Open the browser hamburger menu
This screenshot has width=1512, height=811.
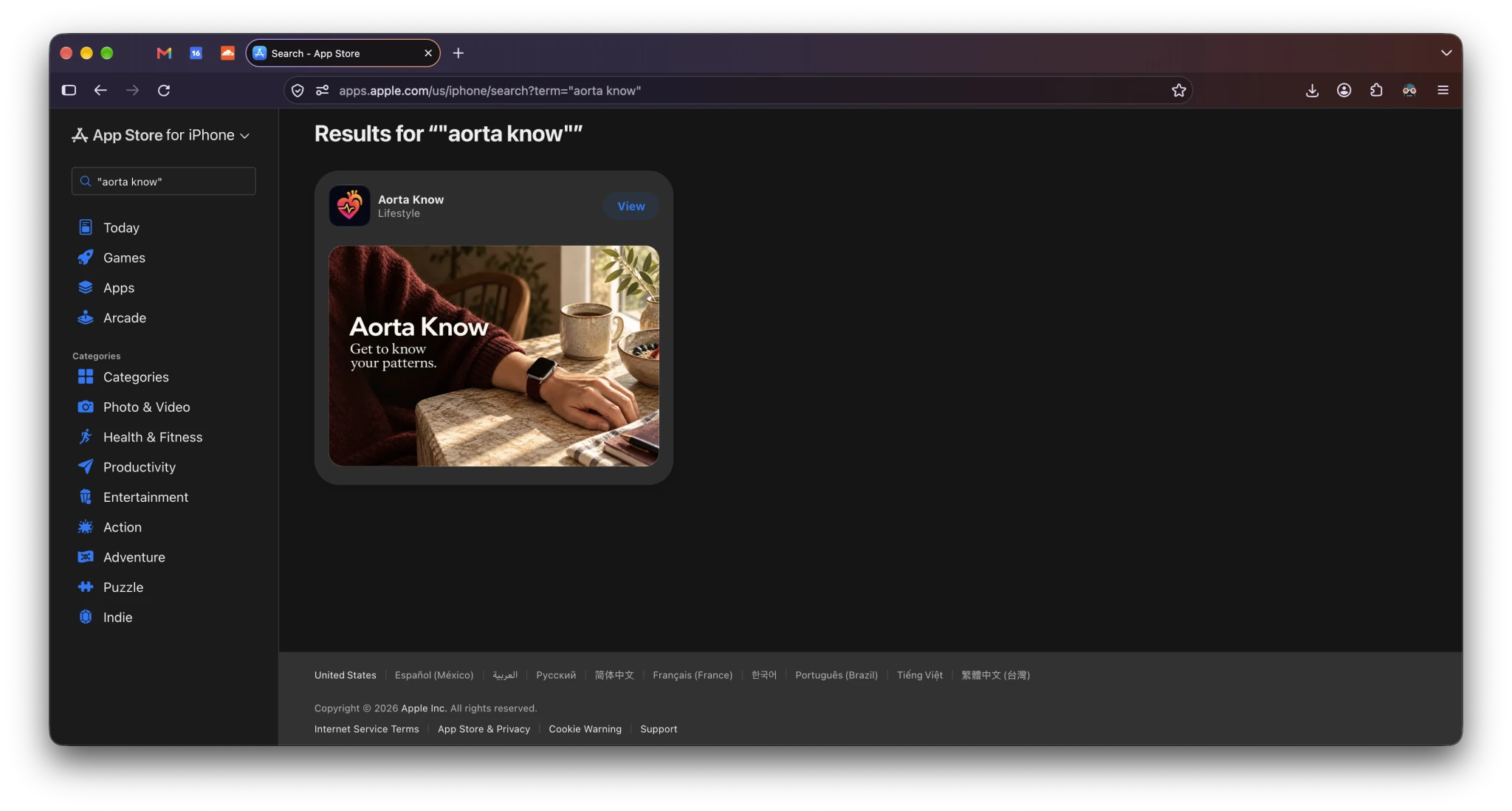click(1443, 90)
